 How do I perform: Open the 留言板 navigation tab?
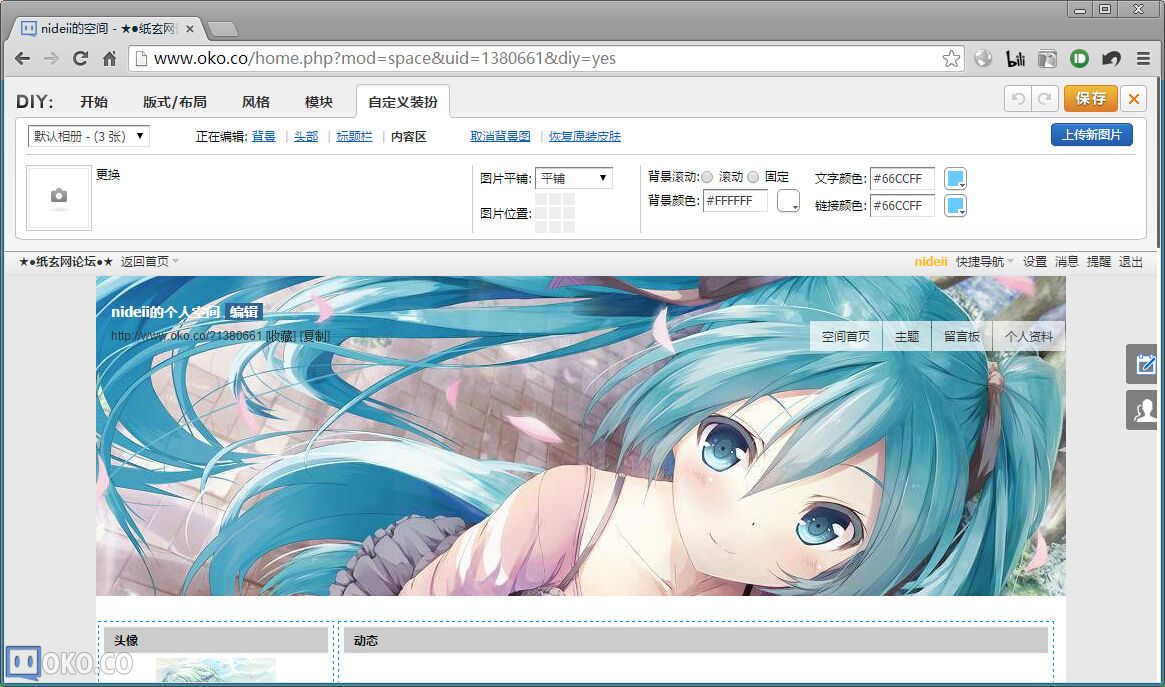962,336
